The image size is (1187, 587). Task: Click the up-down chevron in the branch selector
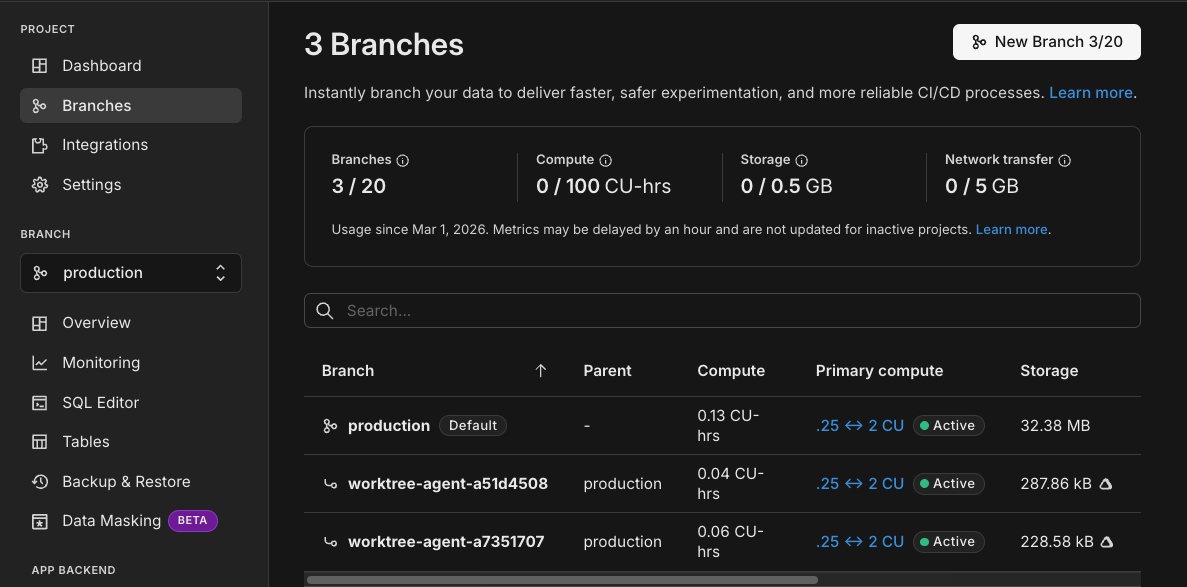pos(220,273)
